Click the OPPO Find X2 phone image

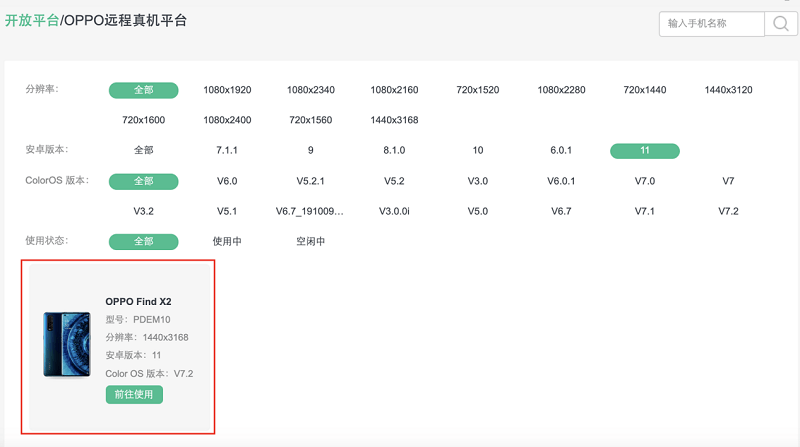click(x=67, y=344)
